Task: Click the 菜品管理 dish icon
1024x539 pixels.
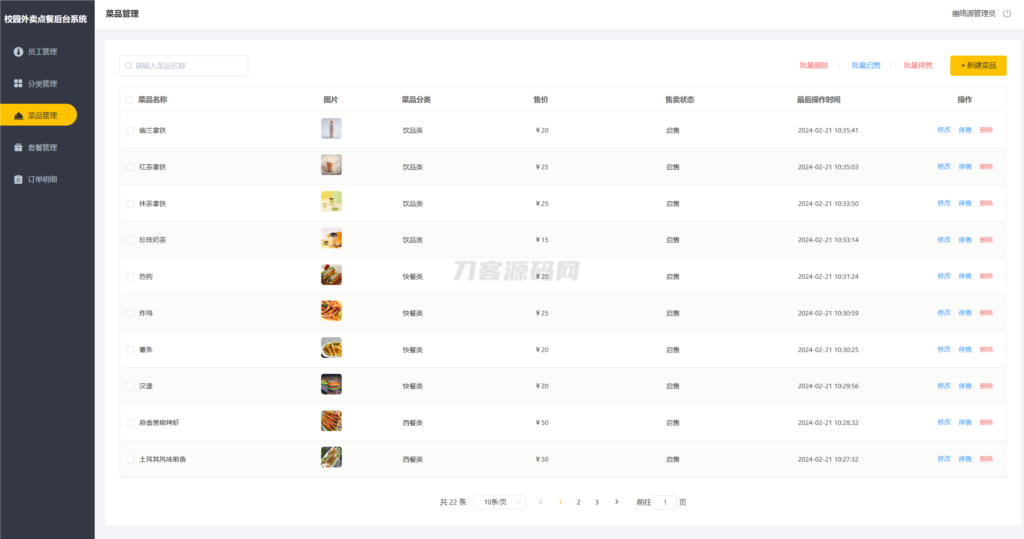Action: point(18,116)
